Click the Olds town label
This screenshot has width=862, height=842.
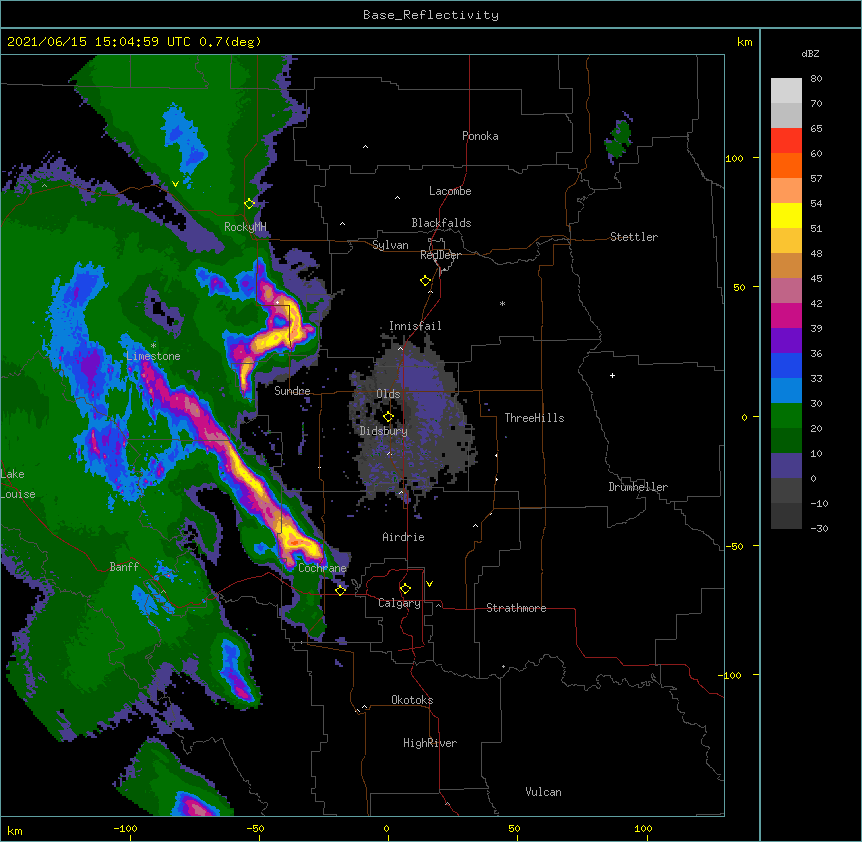388,394
